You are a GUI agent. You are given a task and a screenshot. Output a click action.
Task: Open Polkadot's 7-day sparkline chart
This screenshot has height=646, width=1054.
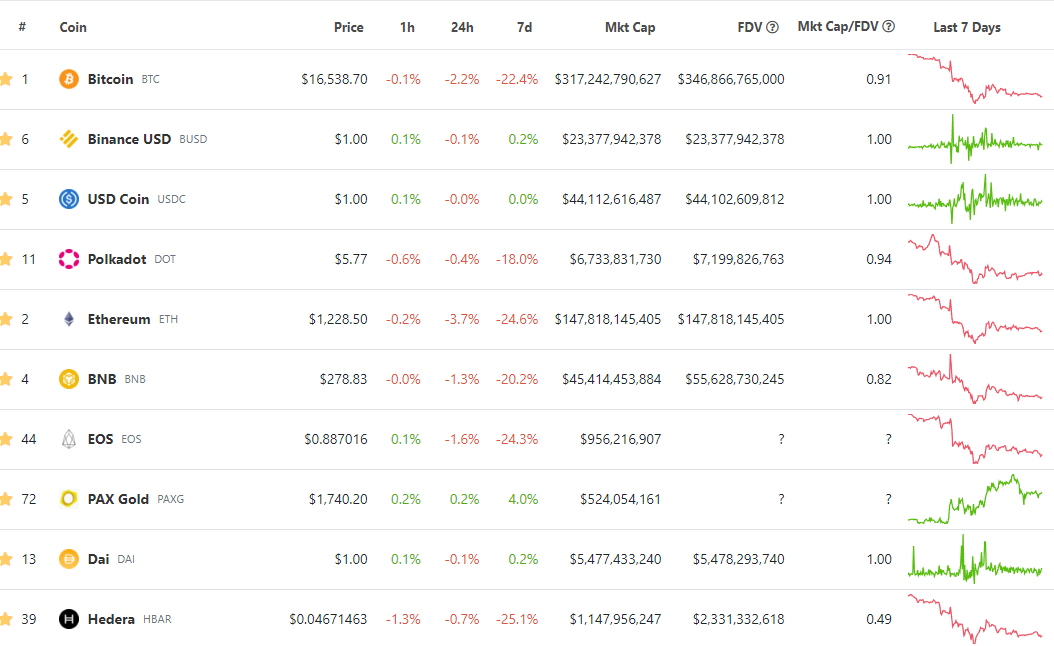pyautogui.click(x=975, y=259)
